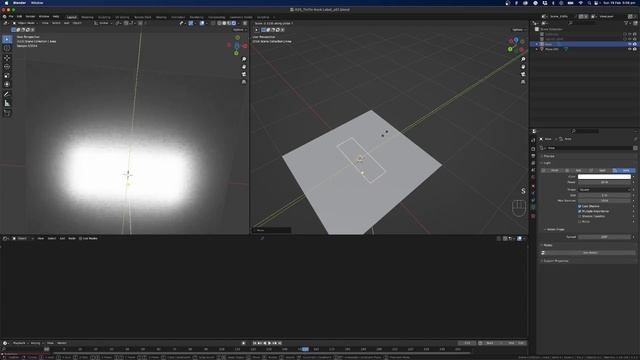Select the 3D Cursor tool
The height and width of the screenshot is (360, 640).
(x=7, y=48)
